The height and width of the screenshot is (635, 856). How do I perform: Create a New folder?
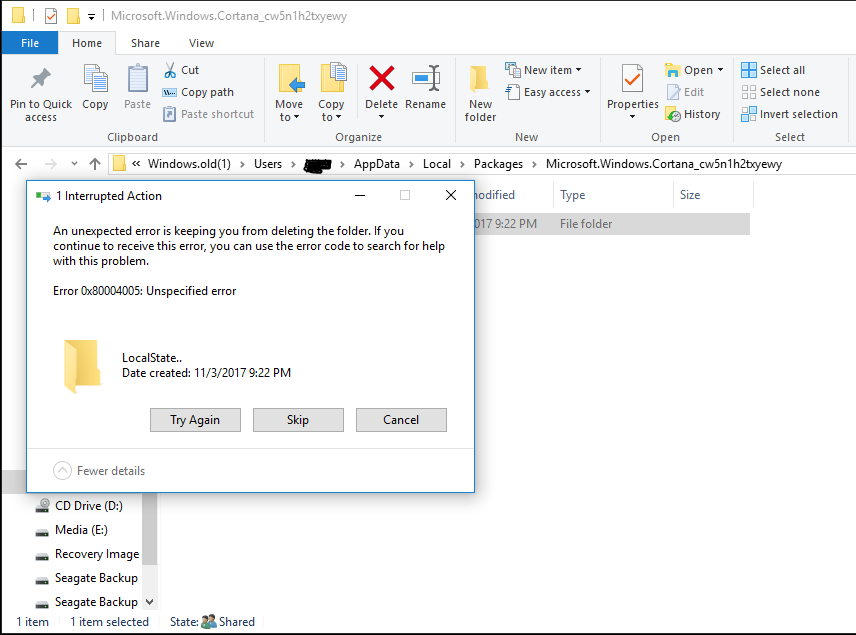coord(480,93)
